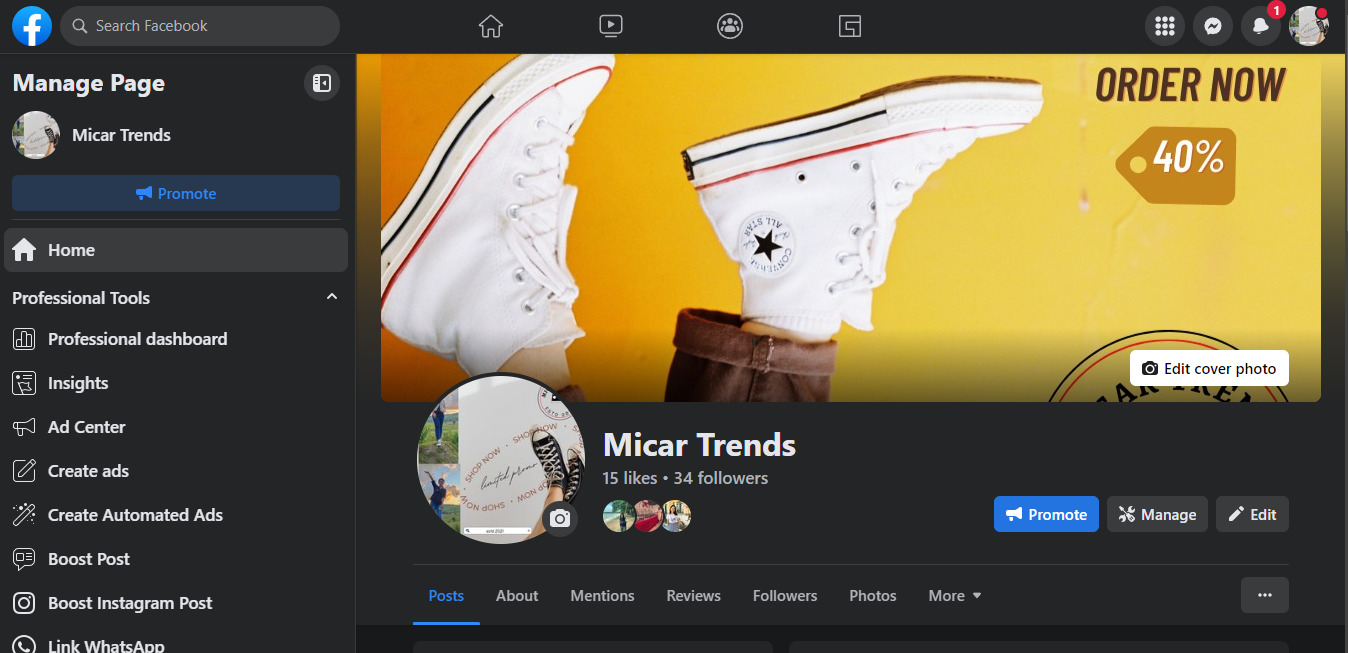Open Professional dashboard in sidebar
This screenshot has width=1348, height=653.
tap(176, 339)
